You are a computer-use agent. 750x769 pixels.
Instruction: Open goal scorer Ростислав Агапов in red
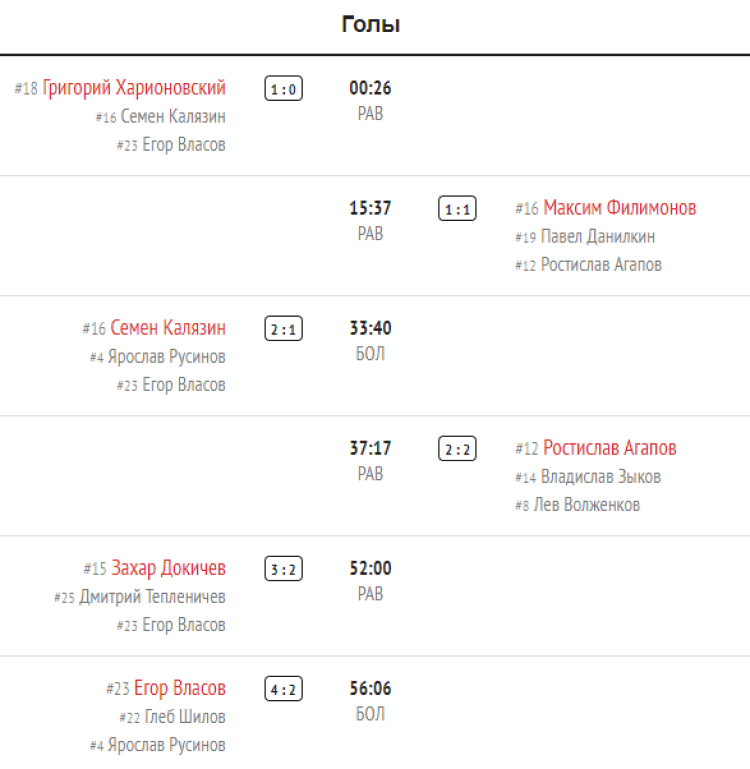[610, 448]
